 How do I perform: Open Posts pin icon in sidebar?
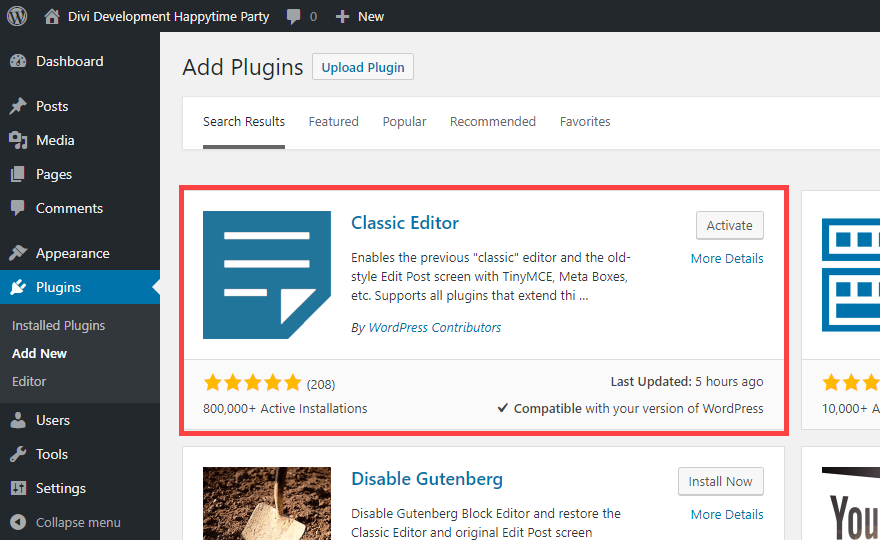point(18,106)
